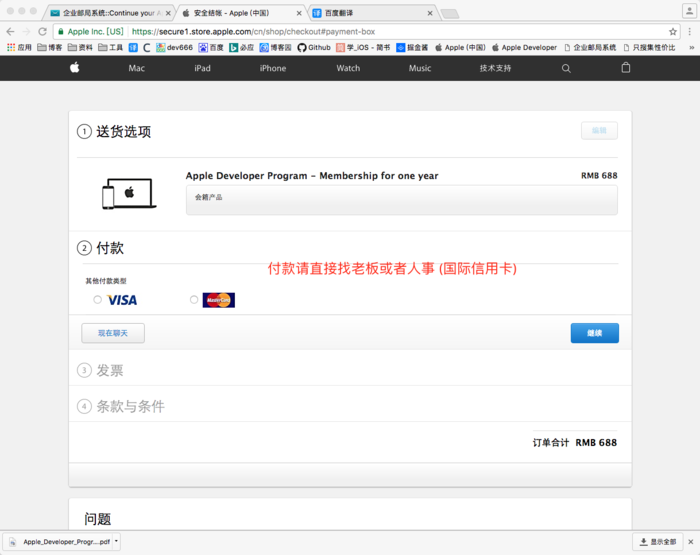Click the 编辑 edit button for shipping options
The image size is (700, 555).
pos(599,130)
